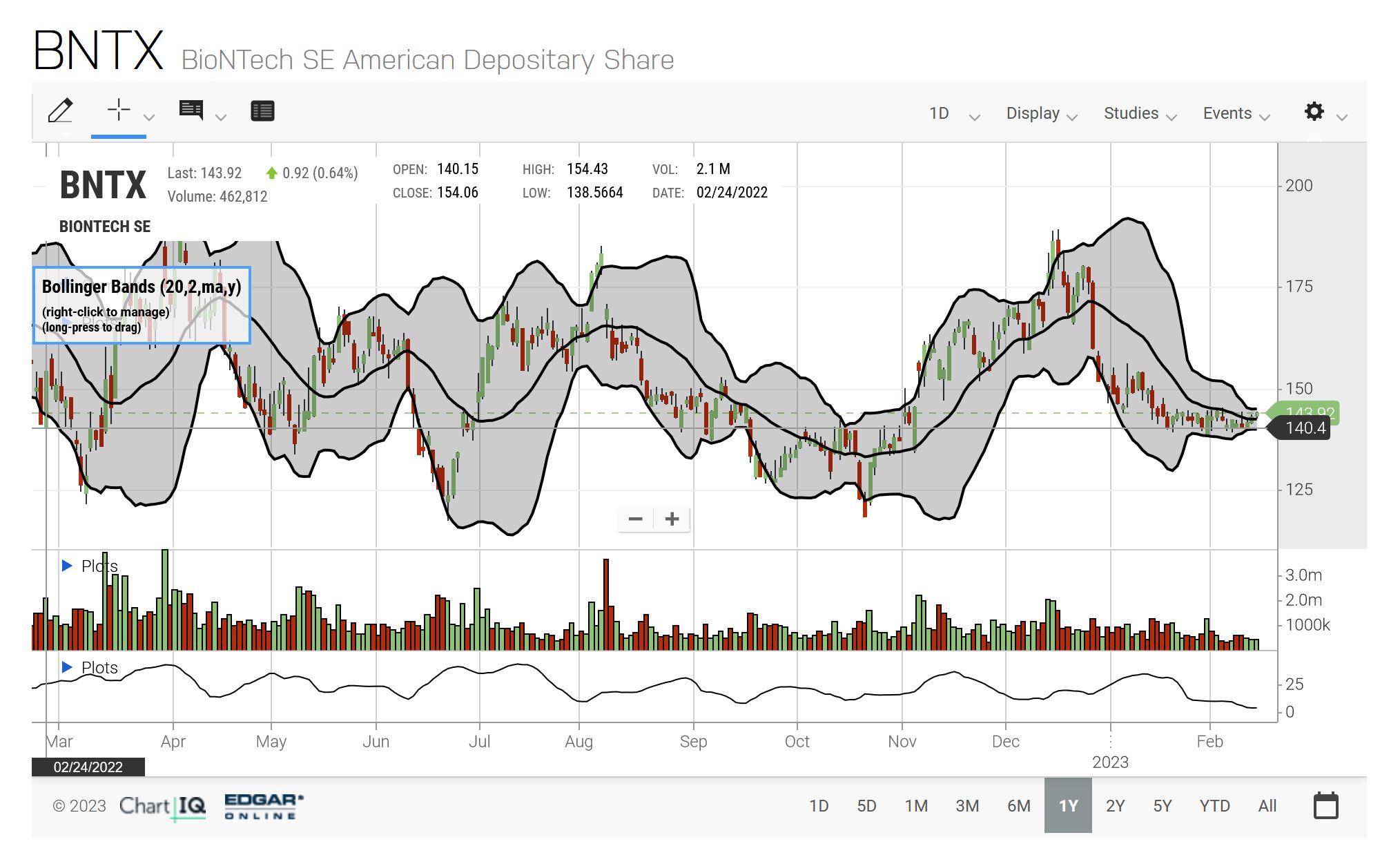Expand the volume Plots panel triangle

point(67,566)
